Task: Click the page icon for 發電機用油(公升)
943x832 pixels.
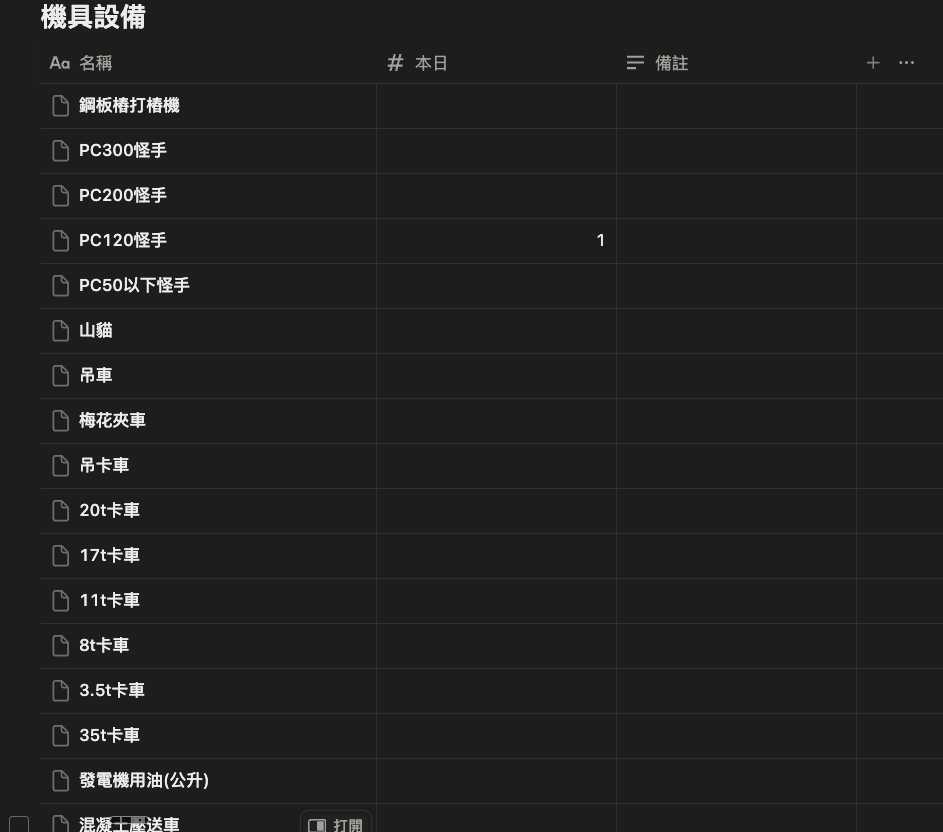Action: tap(61, 781)
